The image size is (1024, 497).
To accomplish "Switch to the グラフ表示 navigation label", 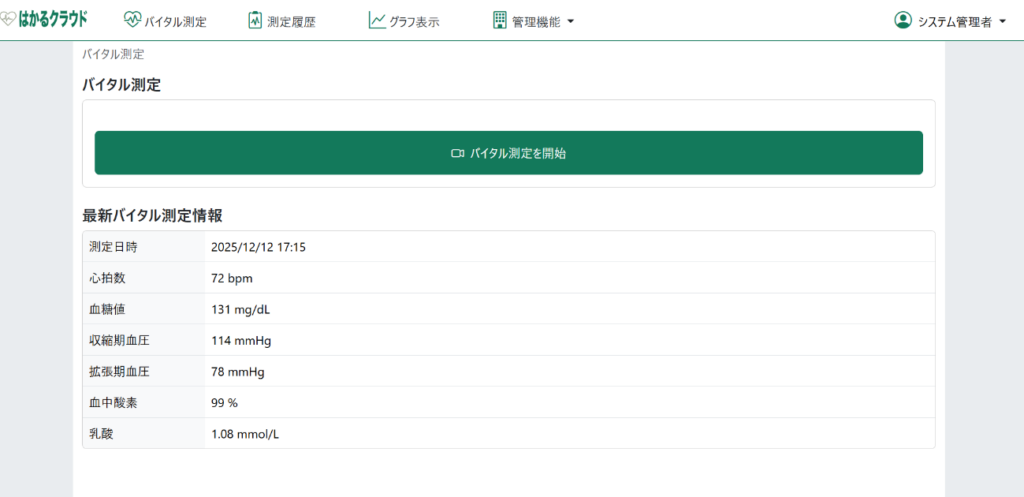I will click(x=414, y=21).
